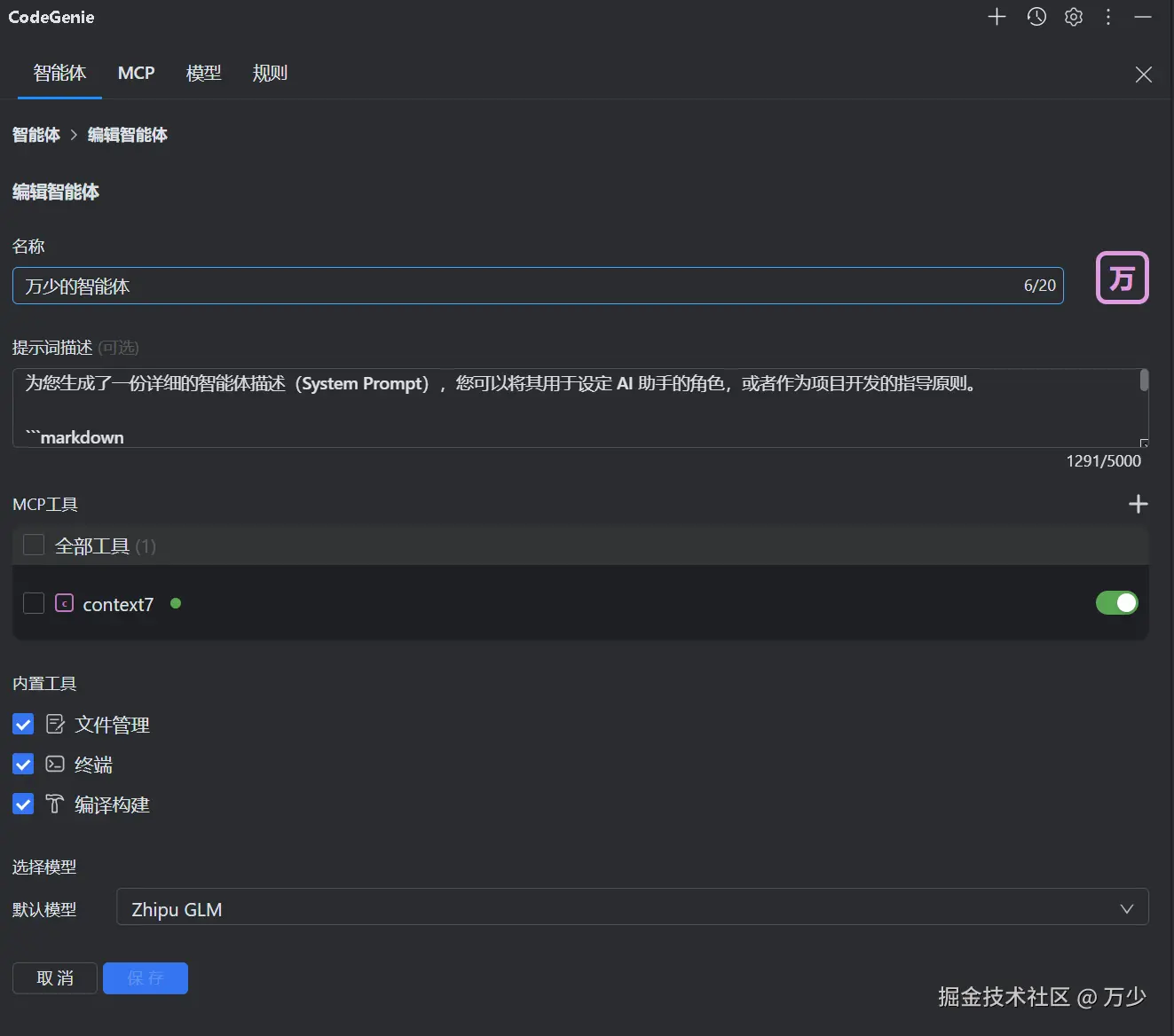Click the prompt description scrollbar thumb
The height and width of the screenshot is (1036, 1174).
(1144, 381)
